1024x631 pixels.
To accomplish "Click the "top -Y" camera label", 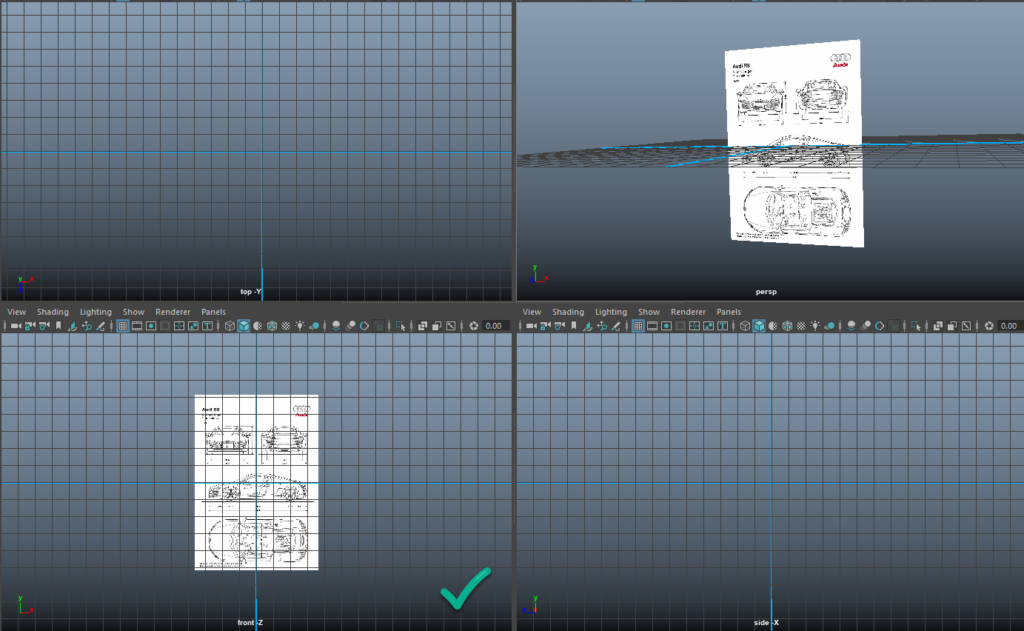I will coord(251,292).
